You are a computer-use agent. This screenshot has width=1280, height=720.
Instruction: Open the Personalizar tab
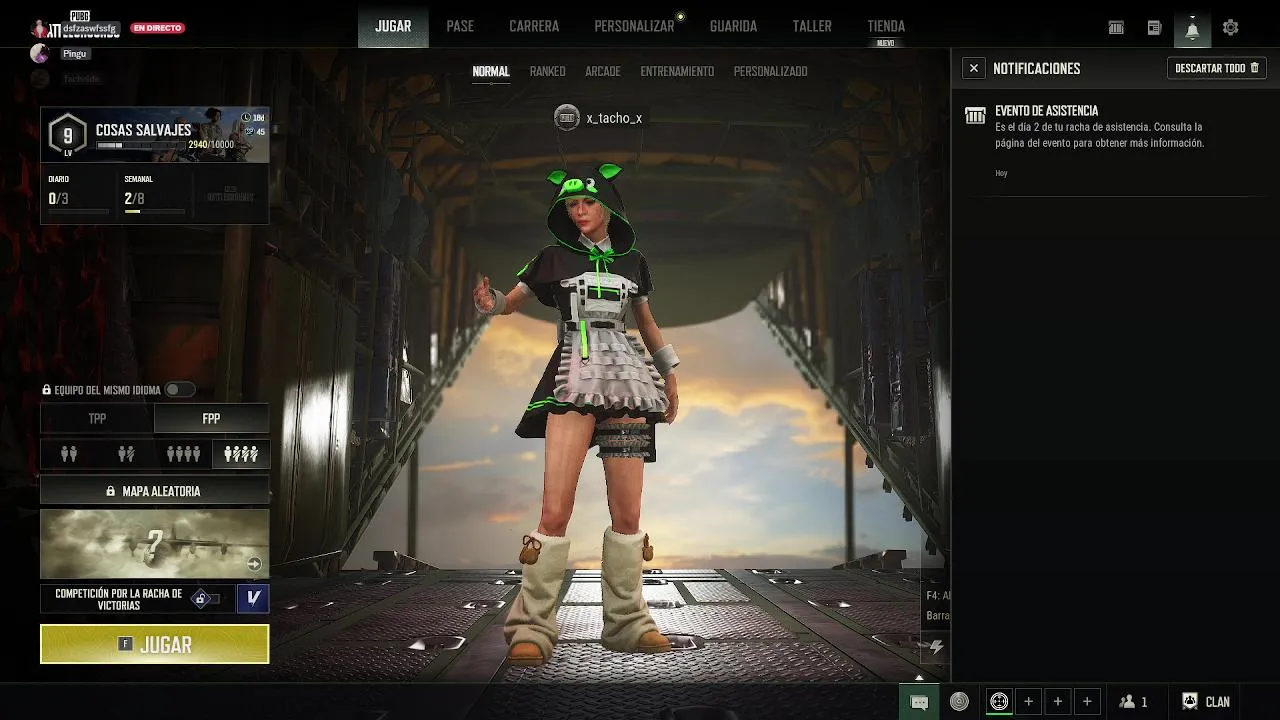pos(634,26)
